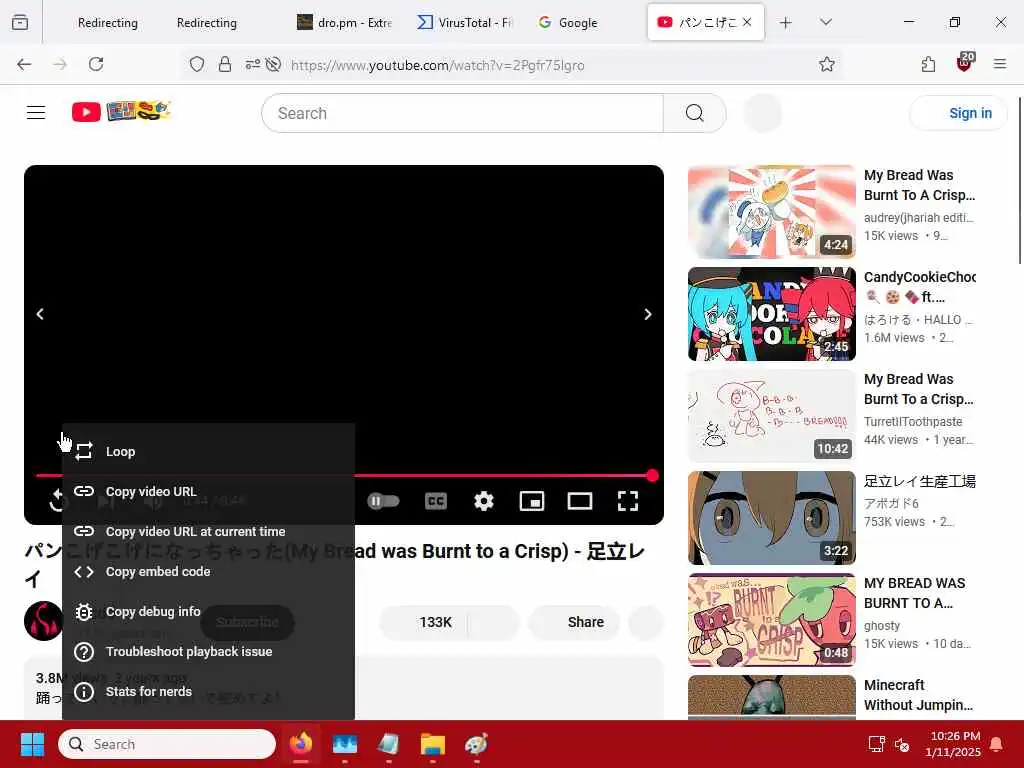This screenshot has height=768, width=1024.
Task: Open Windows Start menu
Action: point(32,744)
